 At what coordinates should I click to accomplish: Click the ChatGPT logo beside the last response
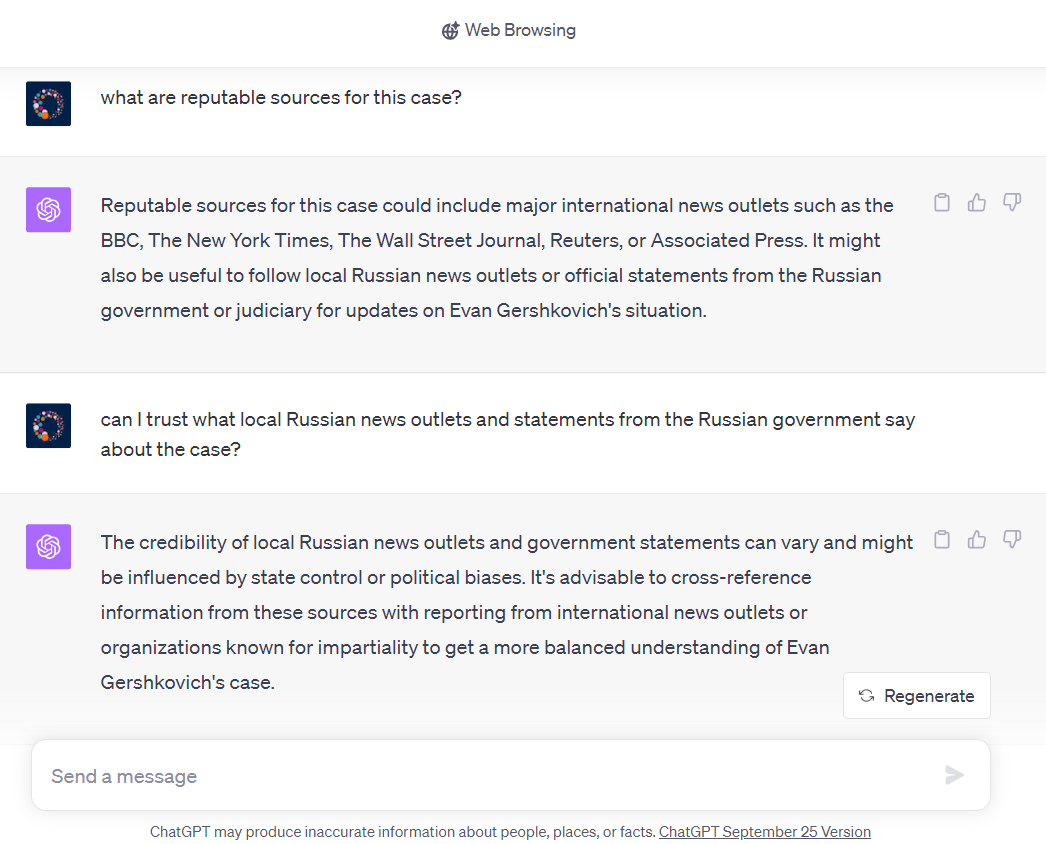point(48,546)
